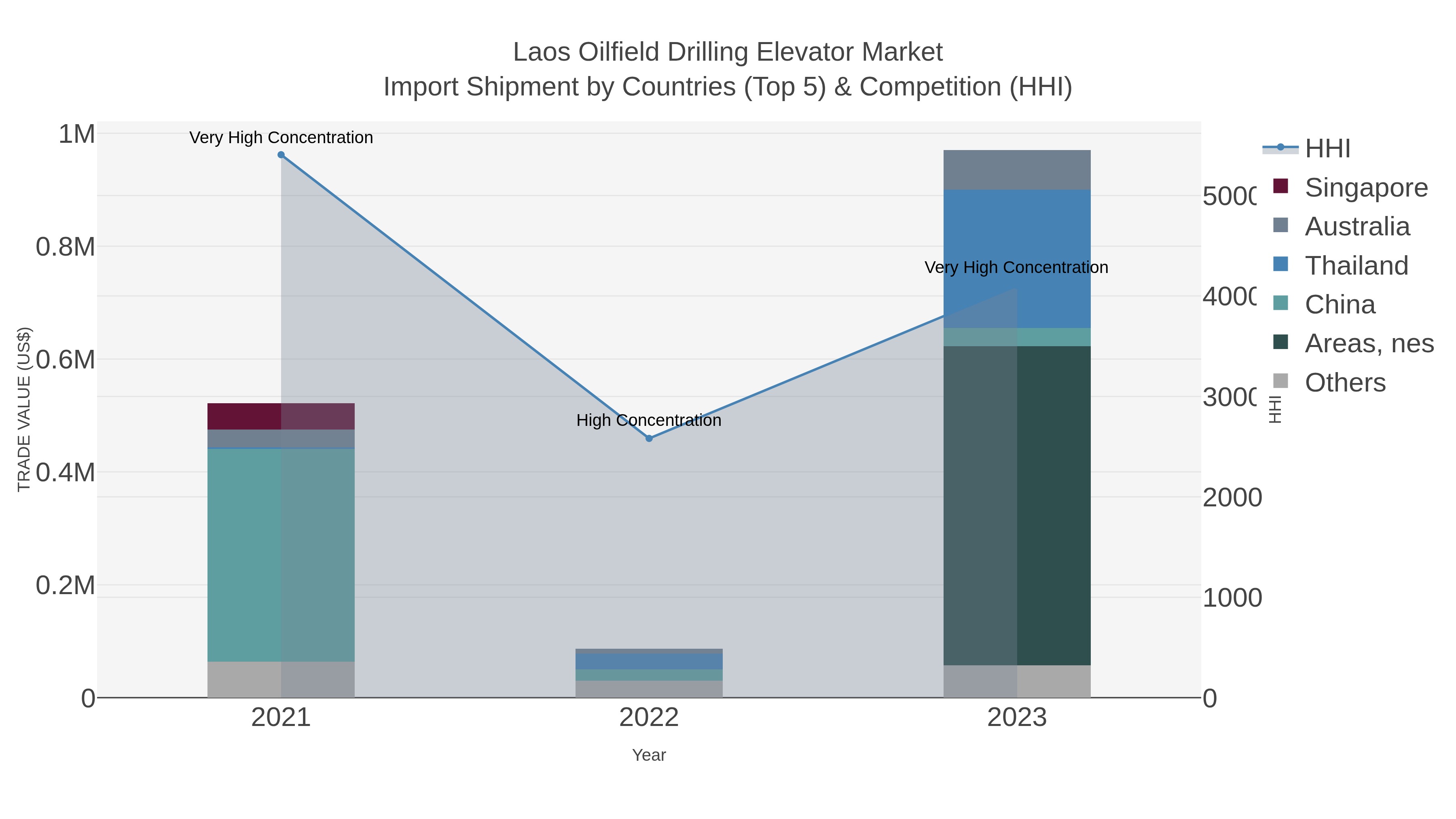Click the 2021 Australia bar segment
1456x819 pixels.
tap(281, 438)
